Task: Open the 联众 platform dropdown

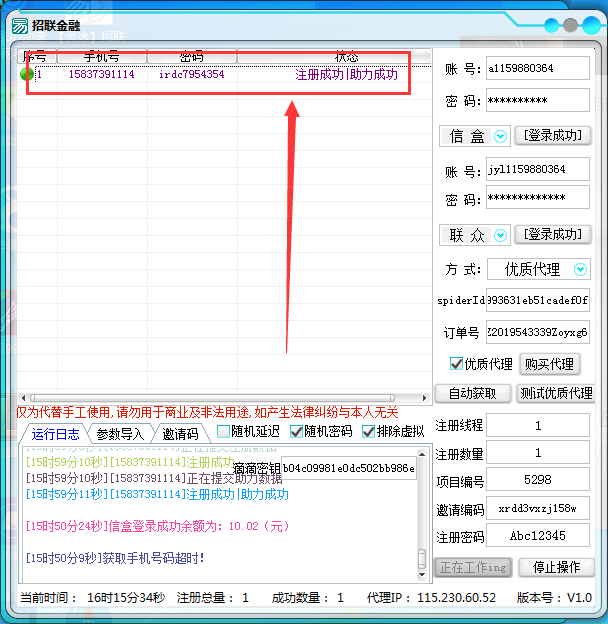Action: pyautogui.click(x=500, y=235)
